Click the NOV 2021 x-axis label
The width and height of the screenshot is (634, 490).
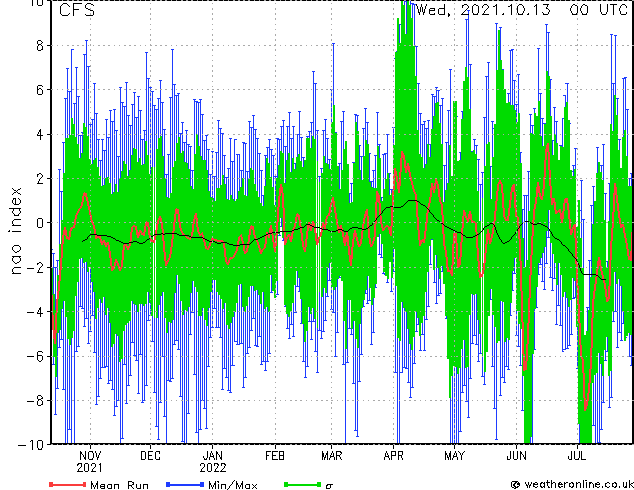click(x=90, y=462)
